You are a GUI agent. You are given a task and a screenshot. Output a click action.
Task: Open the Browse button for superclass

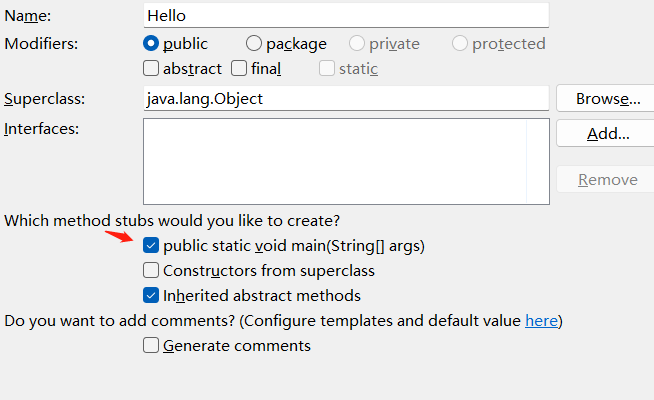(605, 98)
